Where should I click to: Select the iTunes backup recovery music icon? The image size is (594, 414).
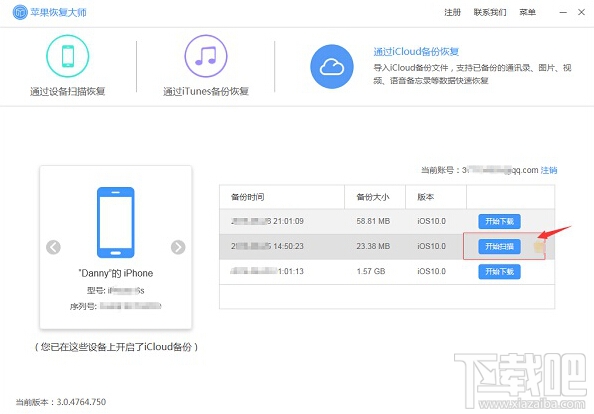click(x=206, y=56)
